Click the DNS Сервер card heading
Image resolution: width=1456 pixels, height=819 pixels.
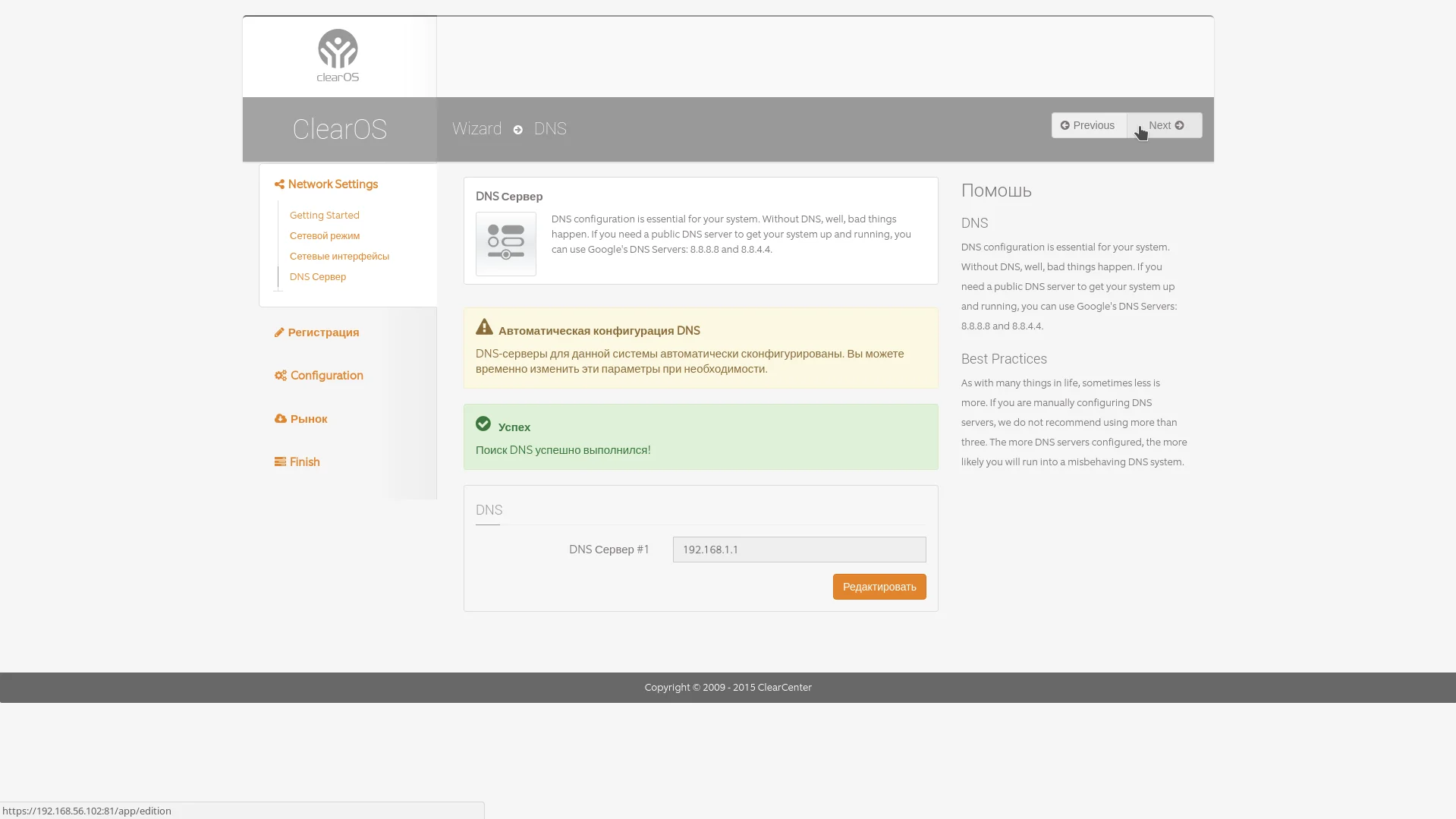point(509,197)
